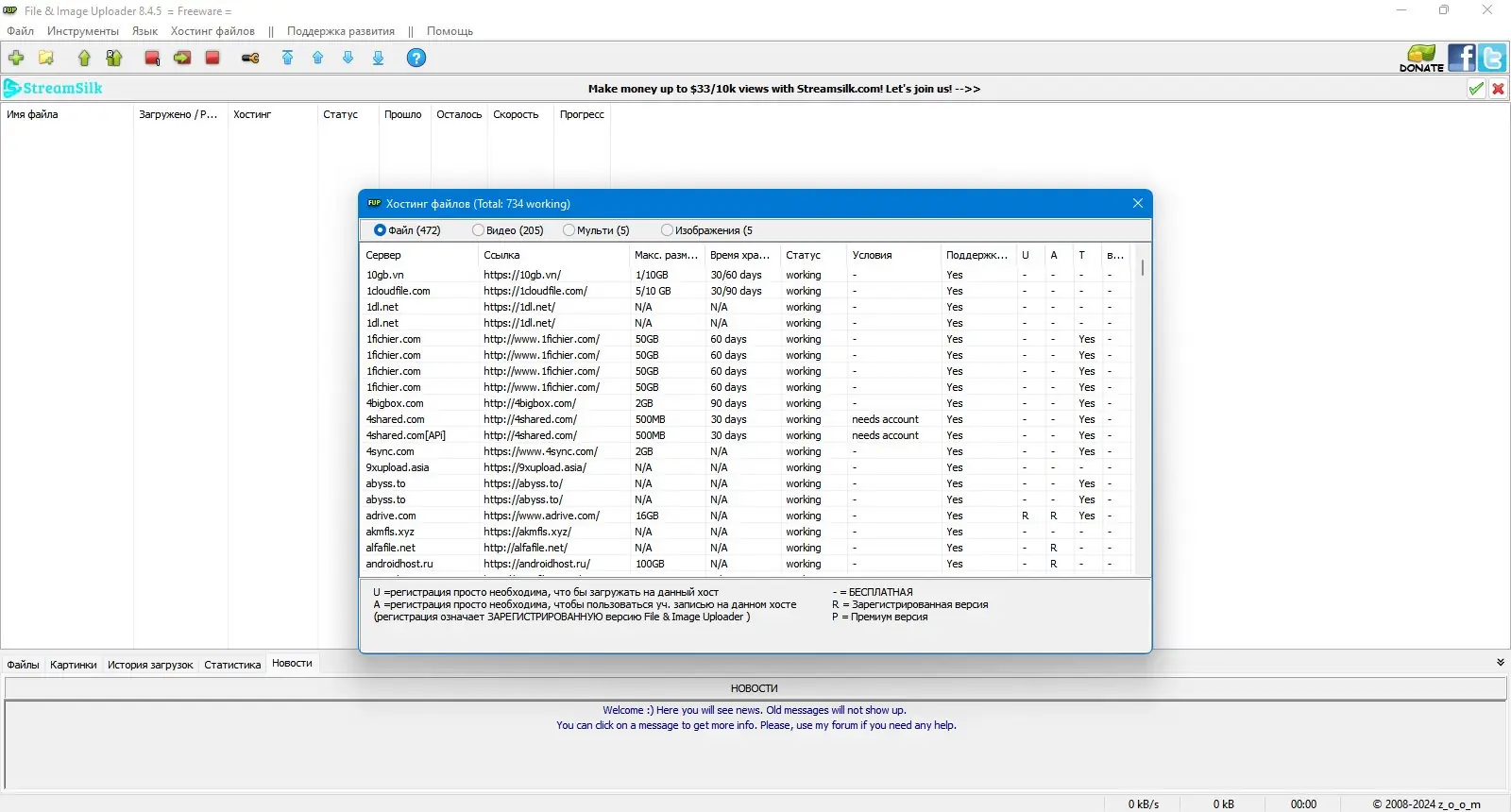Viewport: 1511px width, 812px height.
Task: Click the StreamSilk logo
Action: (x=53, y=89)
